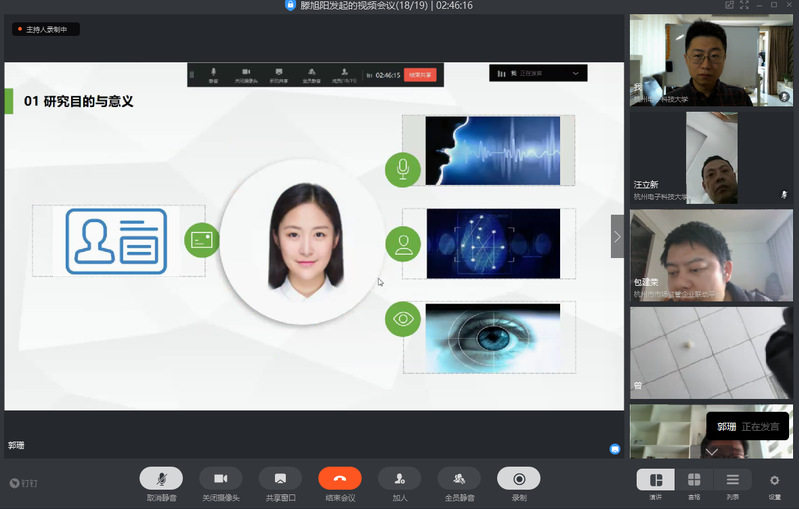This screenshot has width=799, height=509.
Task: Unmute microphone with 取消静音 button
Action: [x=161, y=478]
